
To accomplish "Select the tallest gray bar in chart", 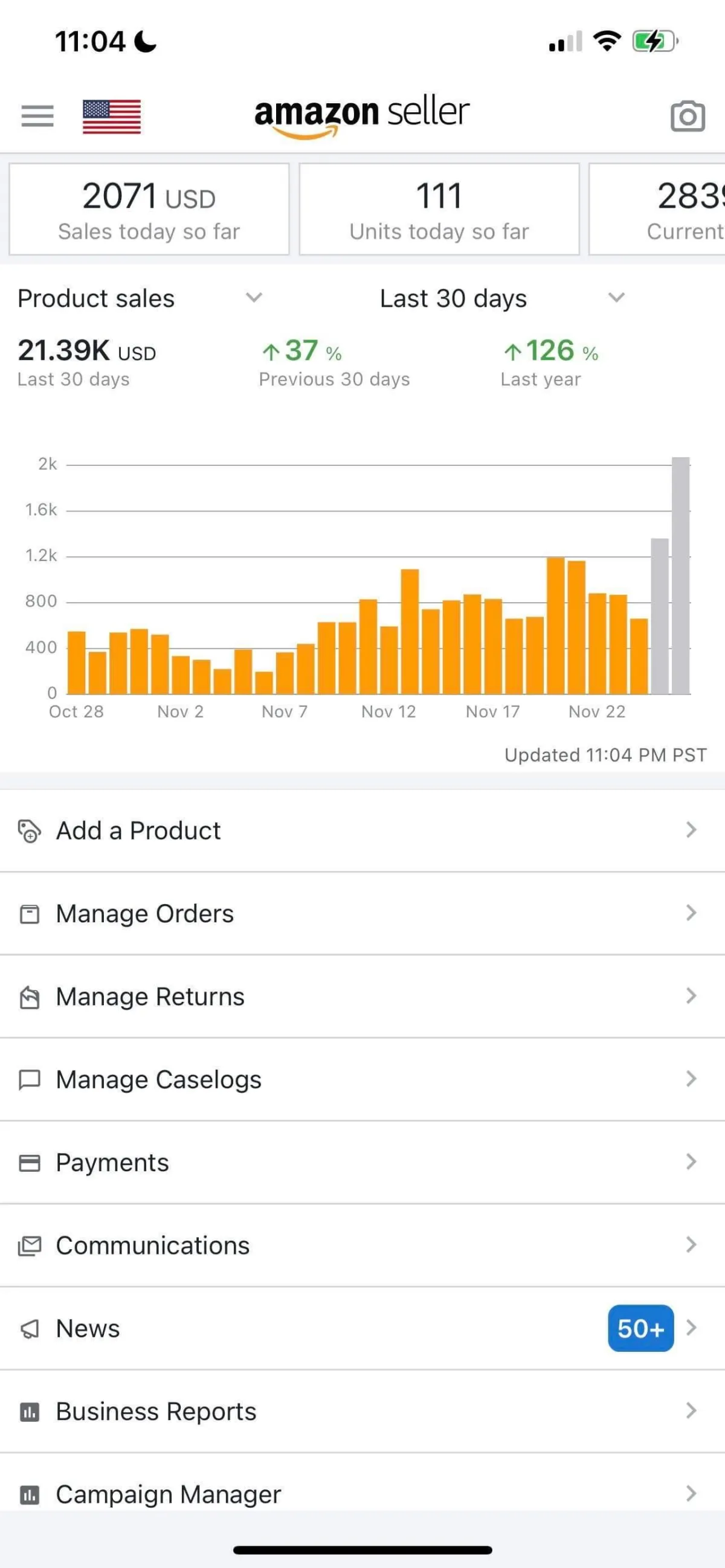I will click(680, 575).
